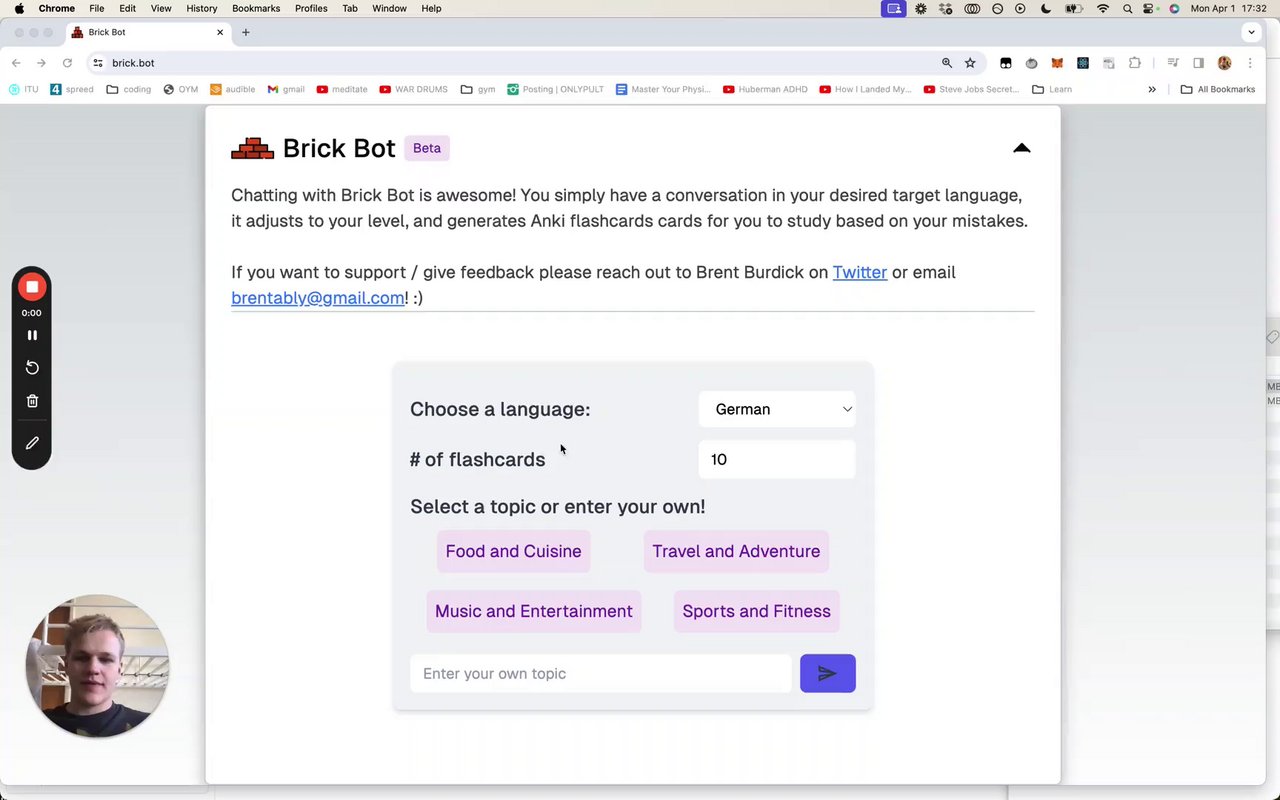
Task: Pick the Sports and Fitness topic
Action: tap(756, 611)
